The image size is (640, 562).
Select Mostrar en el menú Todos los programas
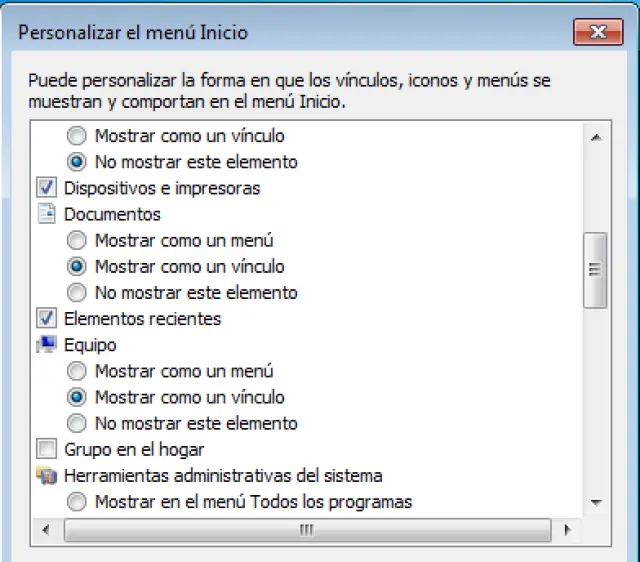pyautogui.click(x=77, y=501)
